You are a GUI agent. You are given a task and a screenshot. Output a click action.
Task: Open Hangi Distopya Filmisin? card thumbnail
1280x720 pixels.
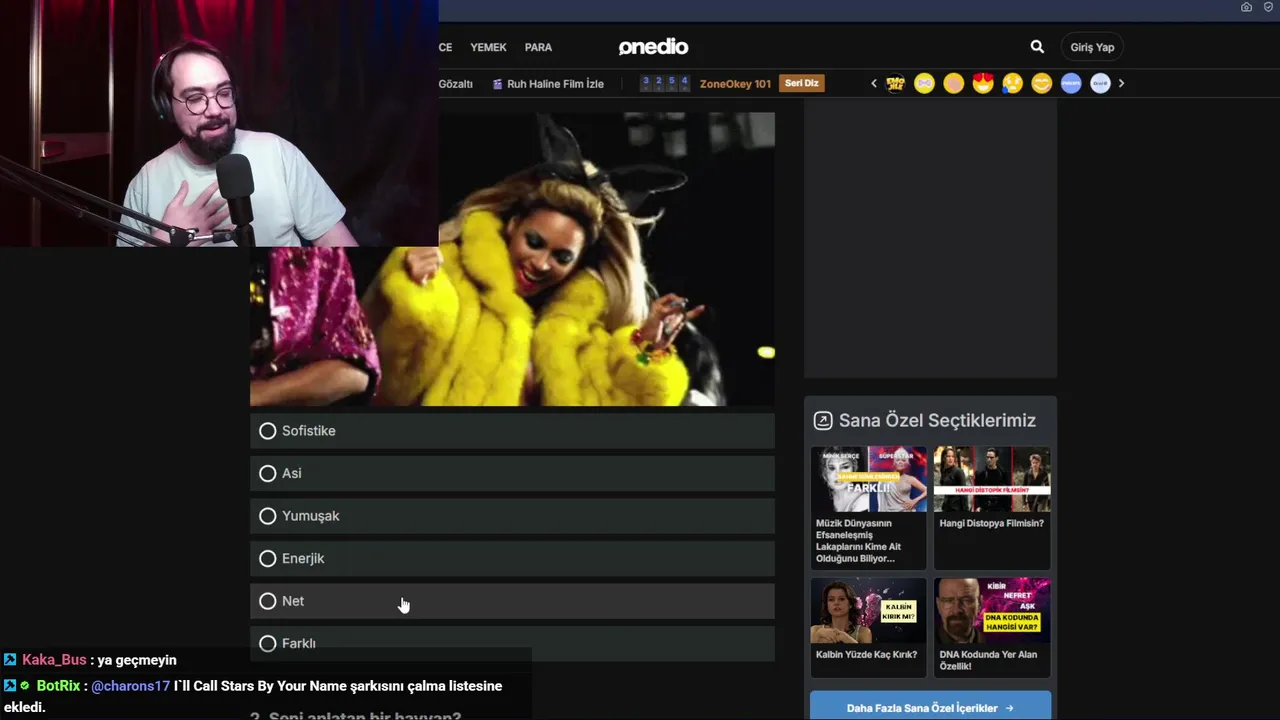[992, 479]
